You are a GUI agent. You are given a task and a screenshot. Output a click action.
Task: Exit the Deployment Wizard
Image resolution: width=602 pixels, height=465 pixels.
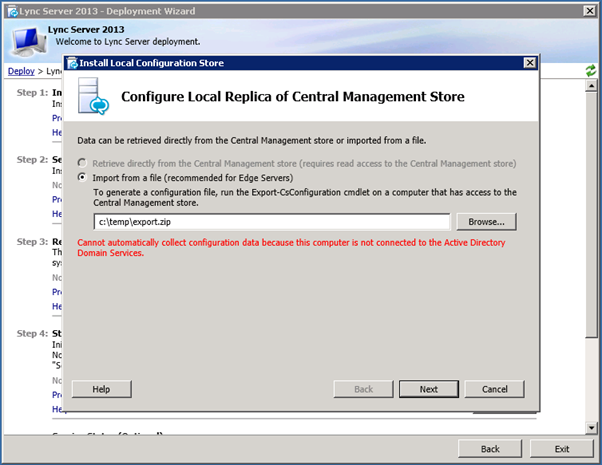click(x=563, y=449)
